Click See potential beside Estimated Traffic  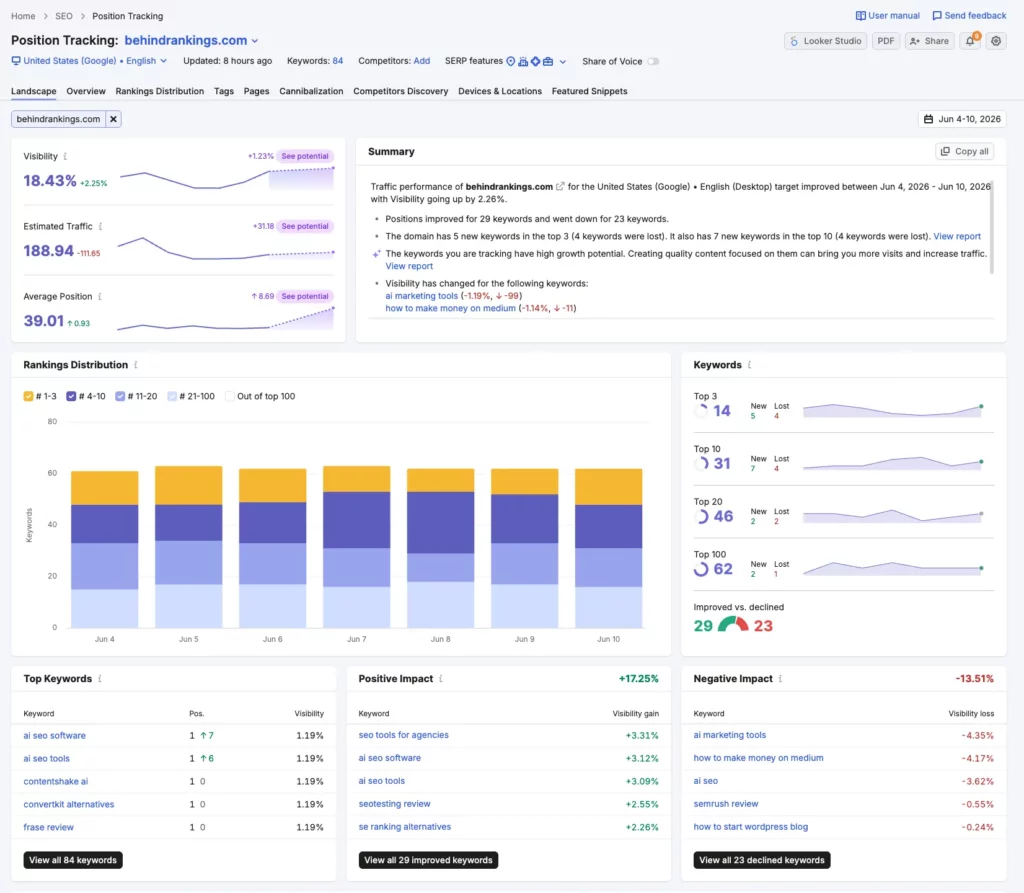(304, 226)
